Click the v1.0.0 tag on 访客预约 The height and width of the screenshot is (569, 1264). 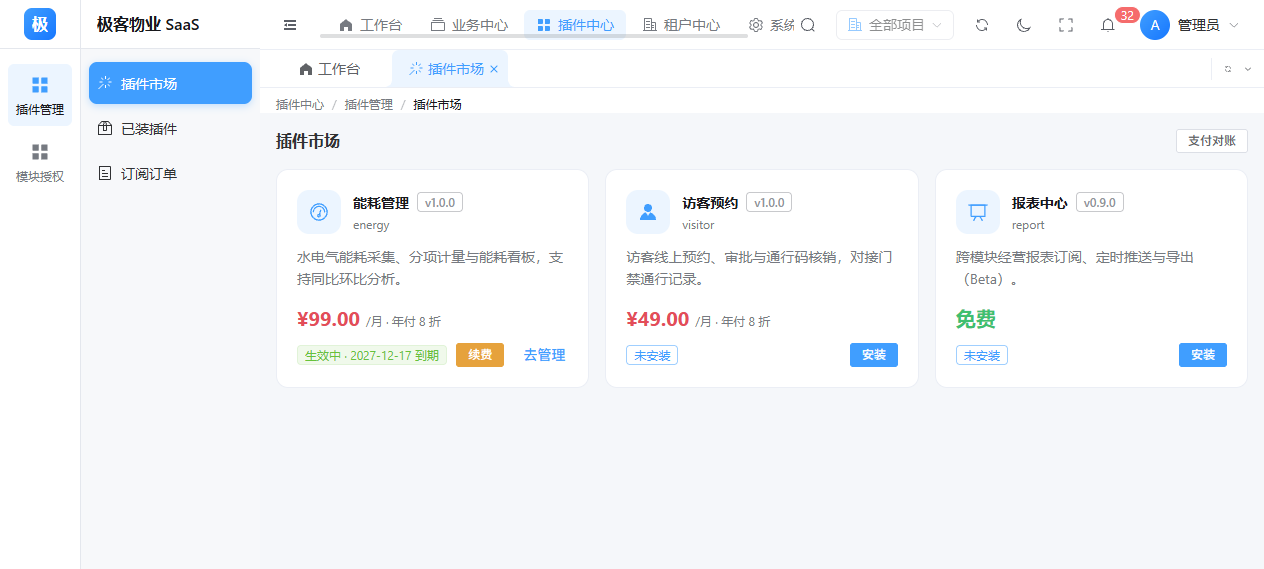tap(769, 203)
